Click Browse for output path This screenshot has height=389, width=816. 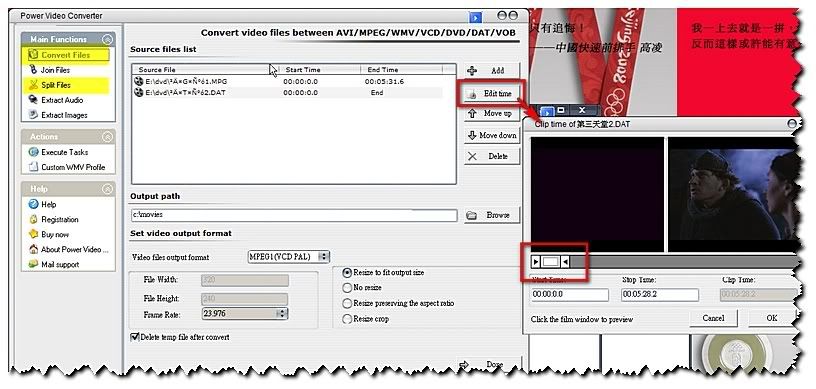[492, 215]
